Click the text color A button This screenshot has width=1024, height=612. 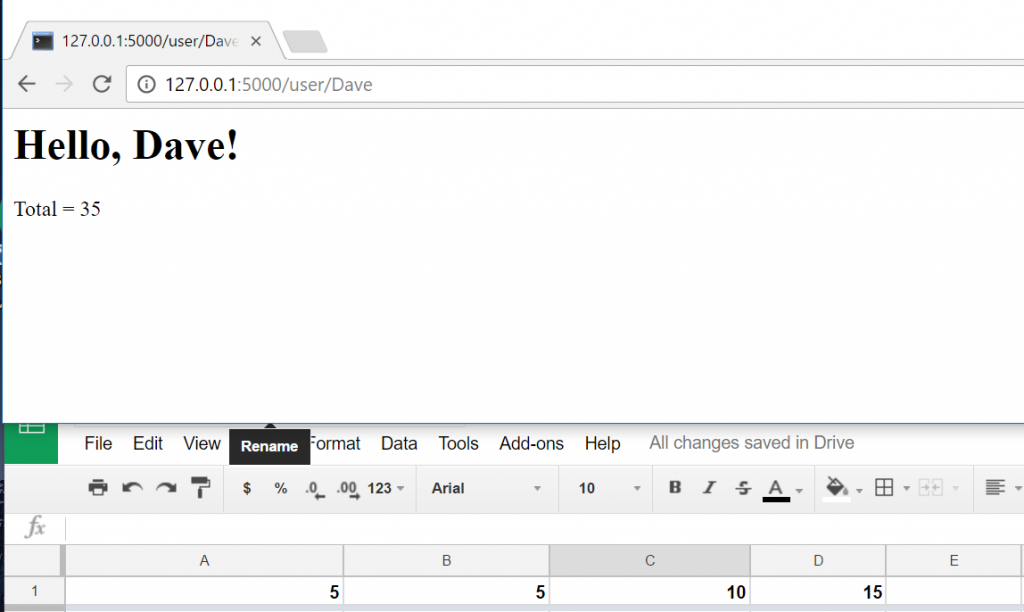pyautogui.click(x=776, y=489)
